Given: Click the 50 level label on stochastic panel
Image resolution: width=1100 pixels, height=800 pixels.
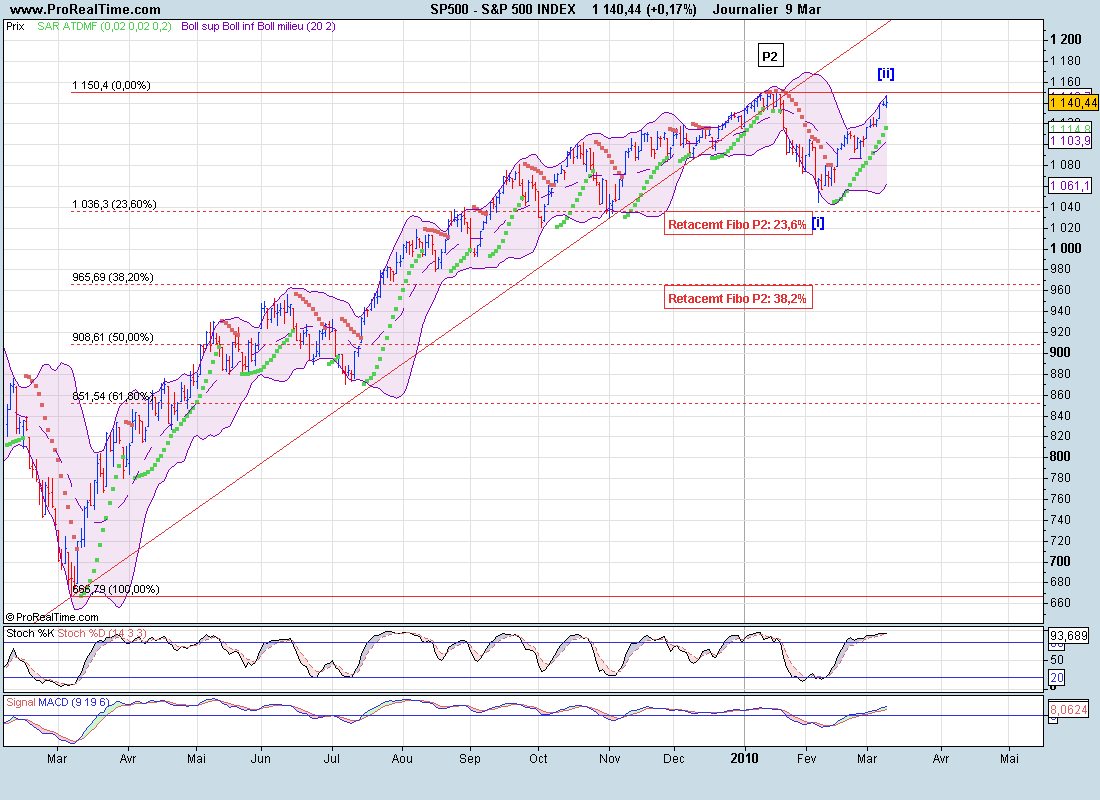Looking at the screenshot, I should (1057, 660).
